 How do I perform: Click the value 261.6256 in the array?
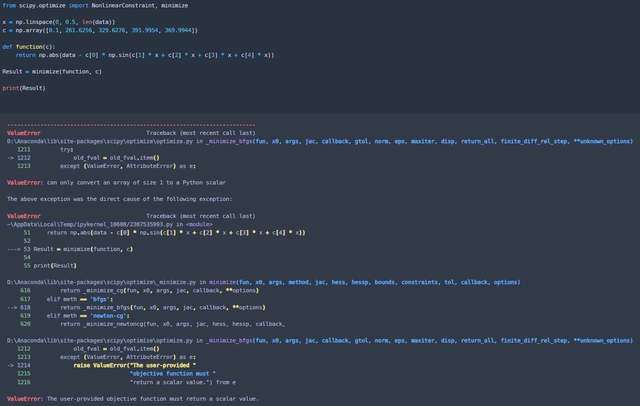(78, 30)
